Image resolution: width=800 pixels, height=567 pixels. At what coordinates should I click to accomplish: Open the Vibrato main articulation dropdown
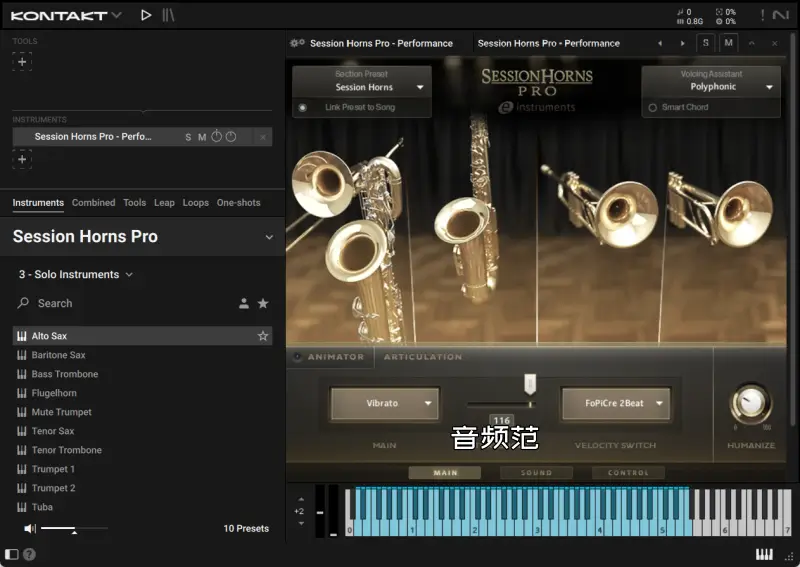pos(385,403)
